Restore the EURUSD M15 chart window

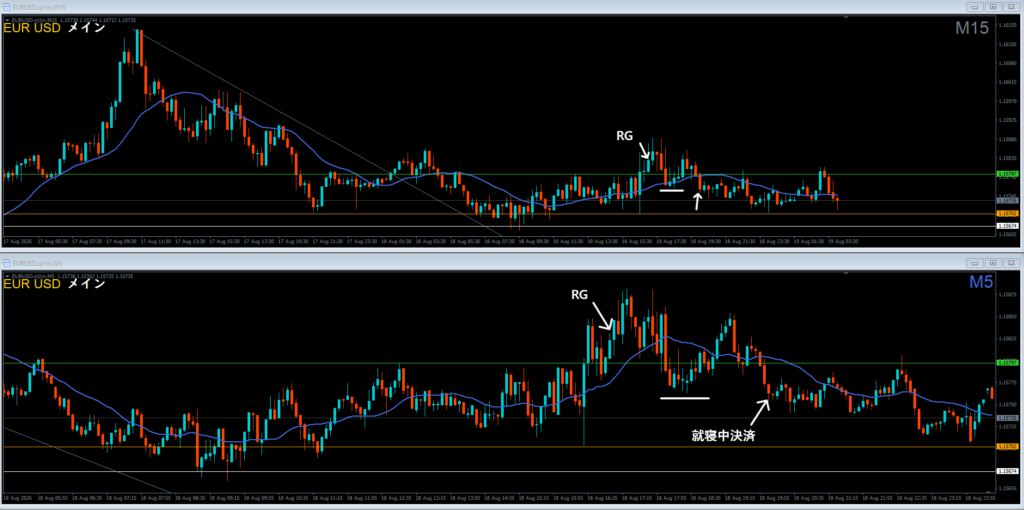pyautogui.click(x=993, y=7)
